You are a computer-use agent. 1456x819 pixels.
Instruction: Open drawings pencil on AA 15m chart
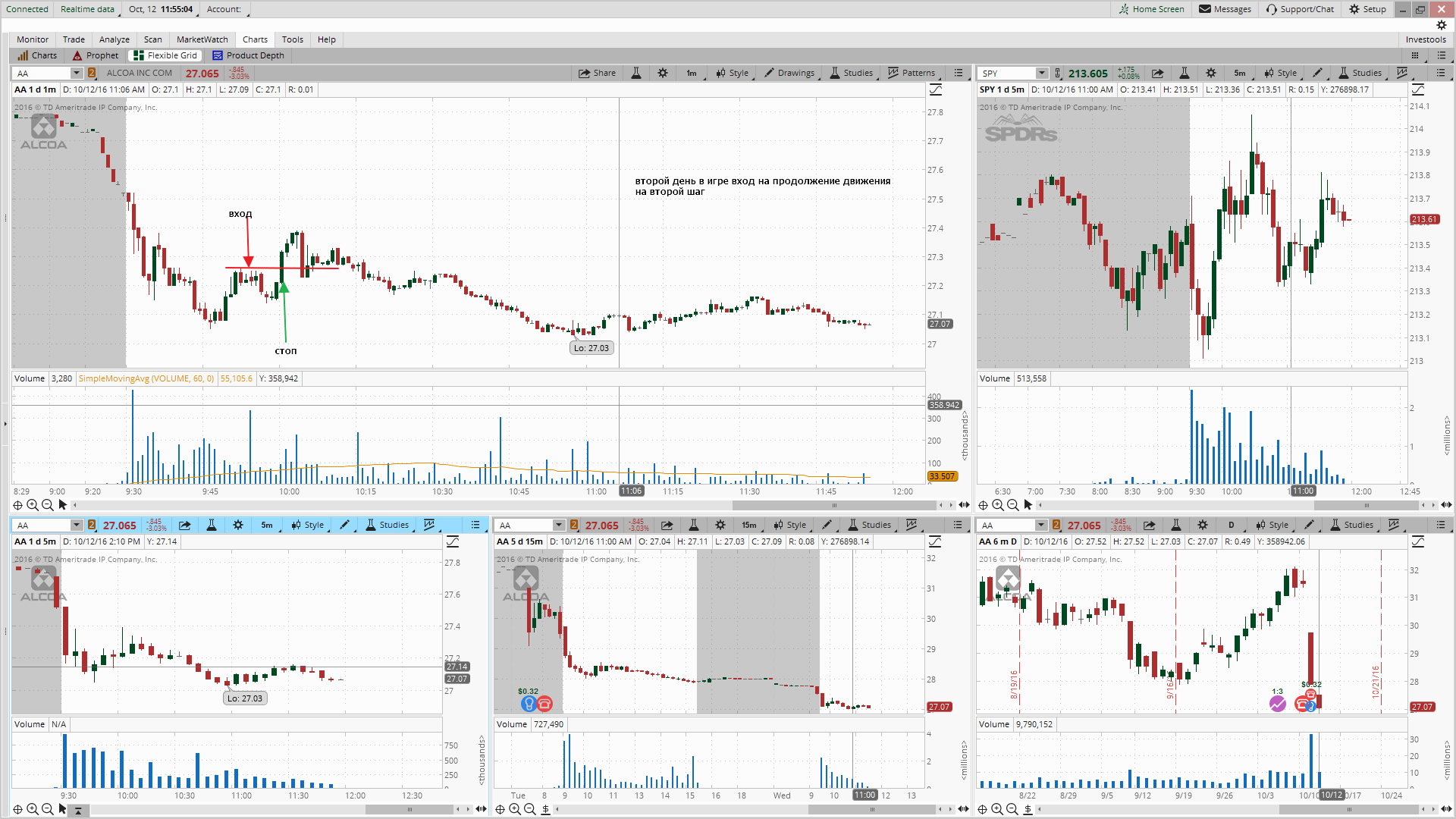827,525
